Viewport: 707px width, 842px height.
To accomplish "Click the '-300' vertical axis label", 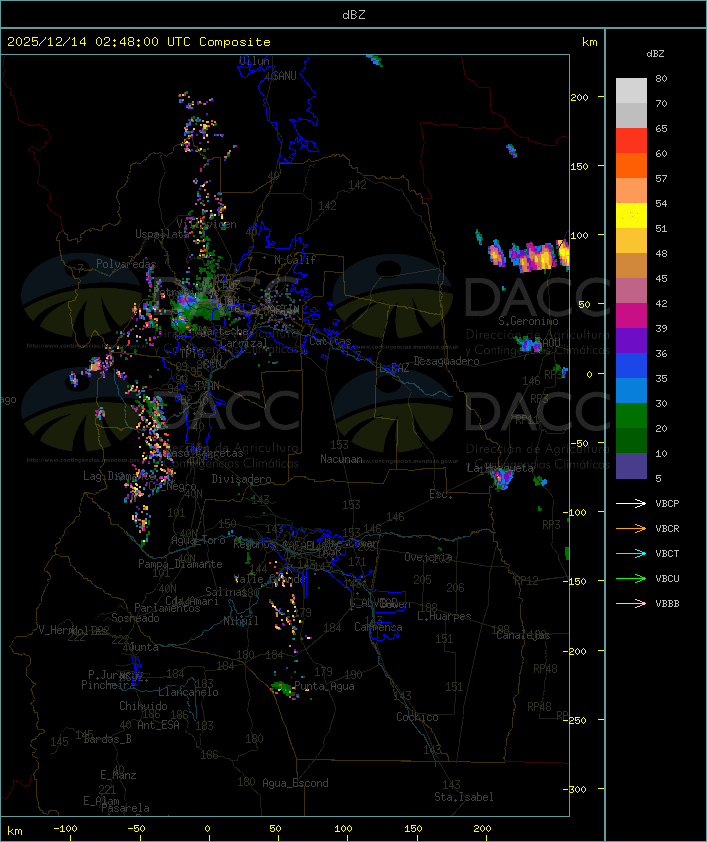I will click(x=577, y=789).
